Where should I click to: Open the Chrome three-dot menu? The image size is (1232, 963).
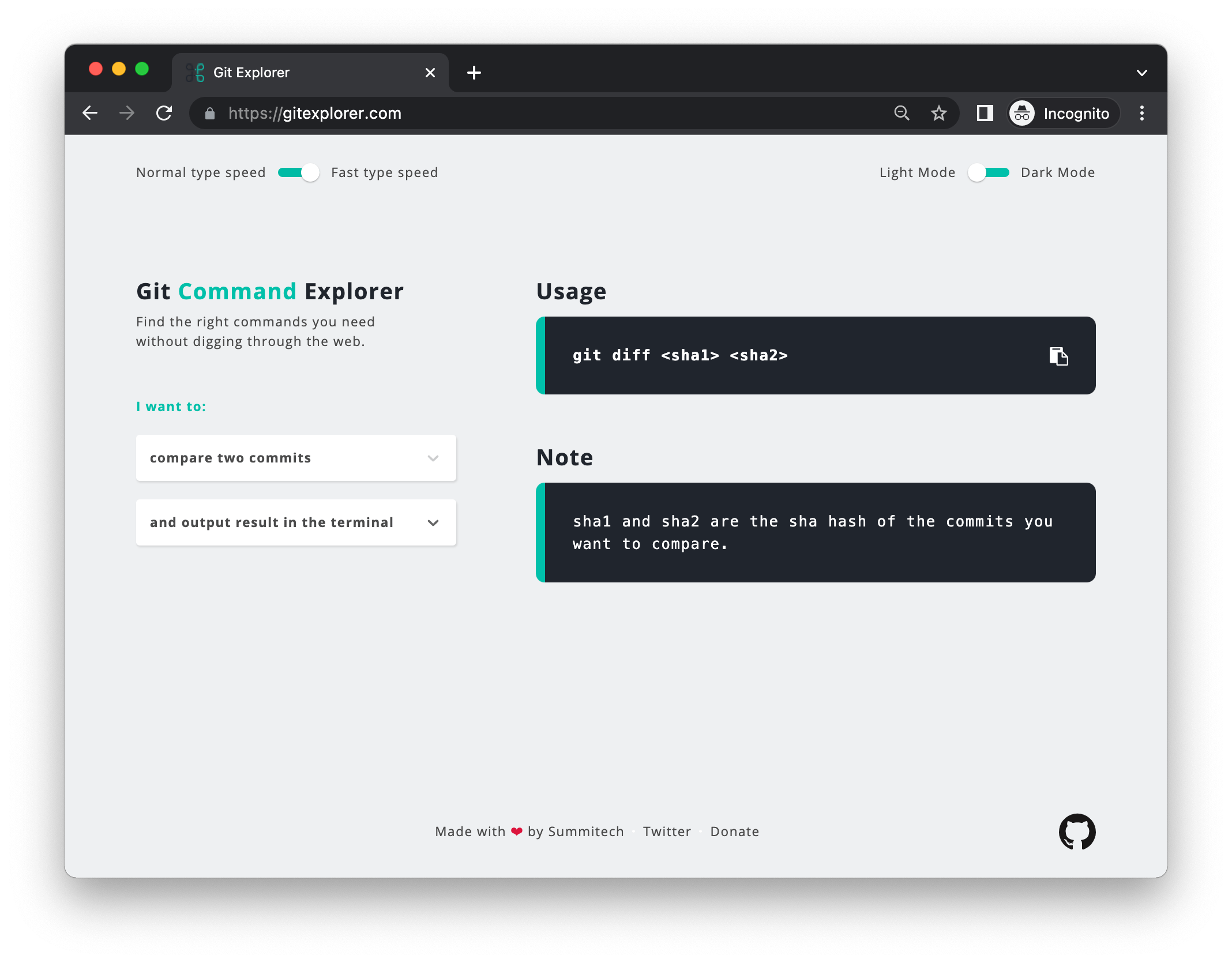tap(1141, 113)
